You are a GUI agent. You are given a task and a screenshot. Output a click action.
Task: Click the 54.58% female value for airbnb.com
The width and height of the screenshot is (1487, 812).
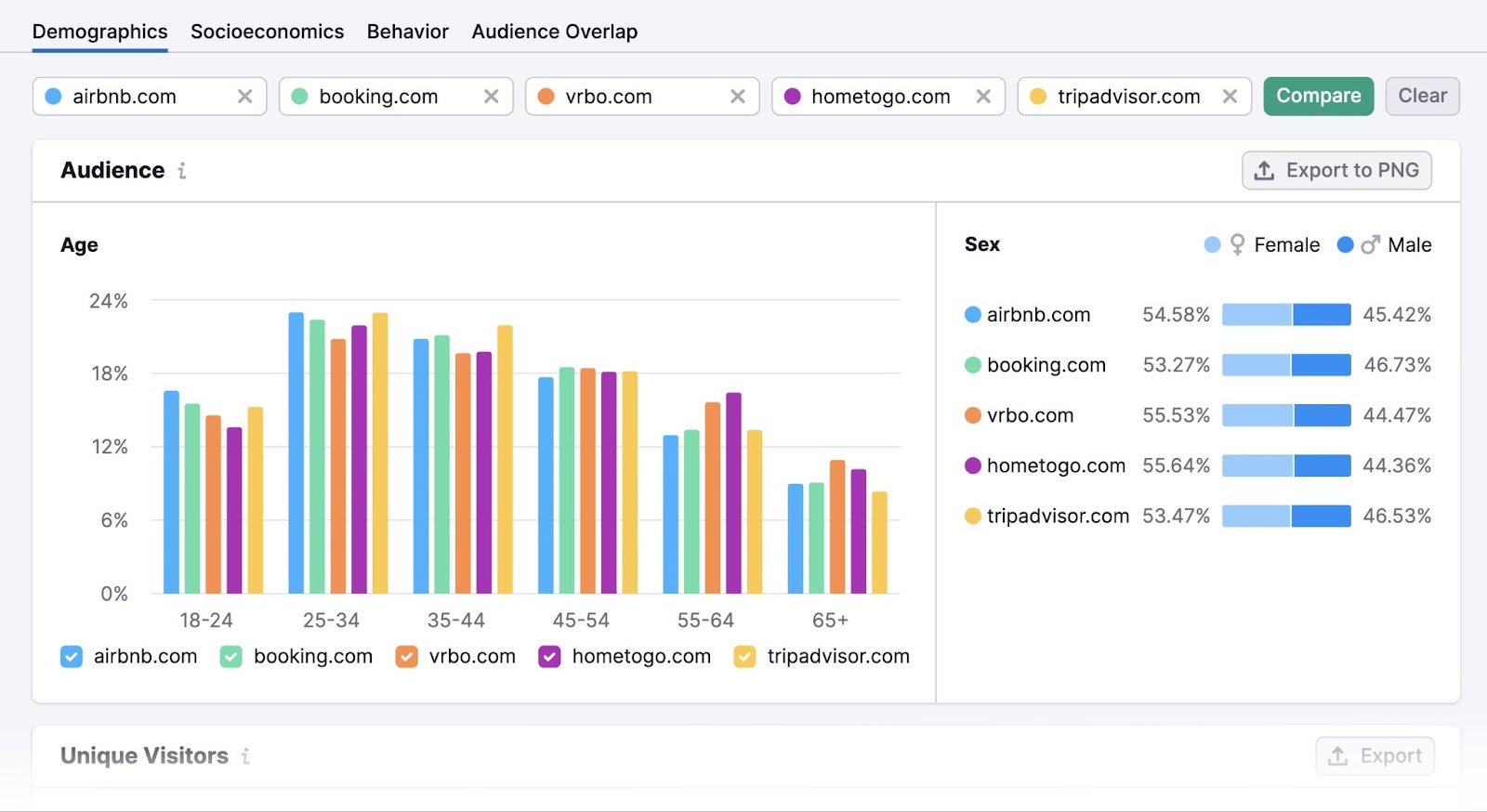(1176, 315)
